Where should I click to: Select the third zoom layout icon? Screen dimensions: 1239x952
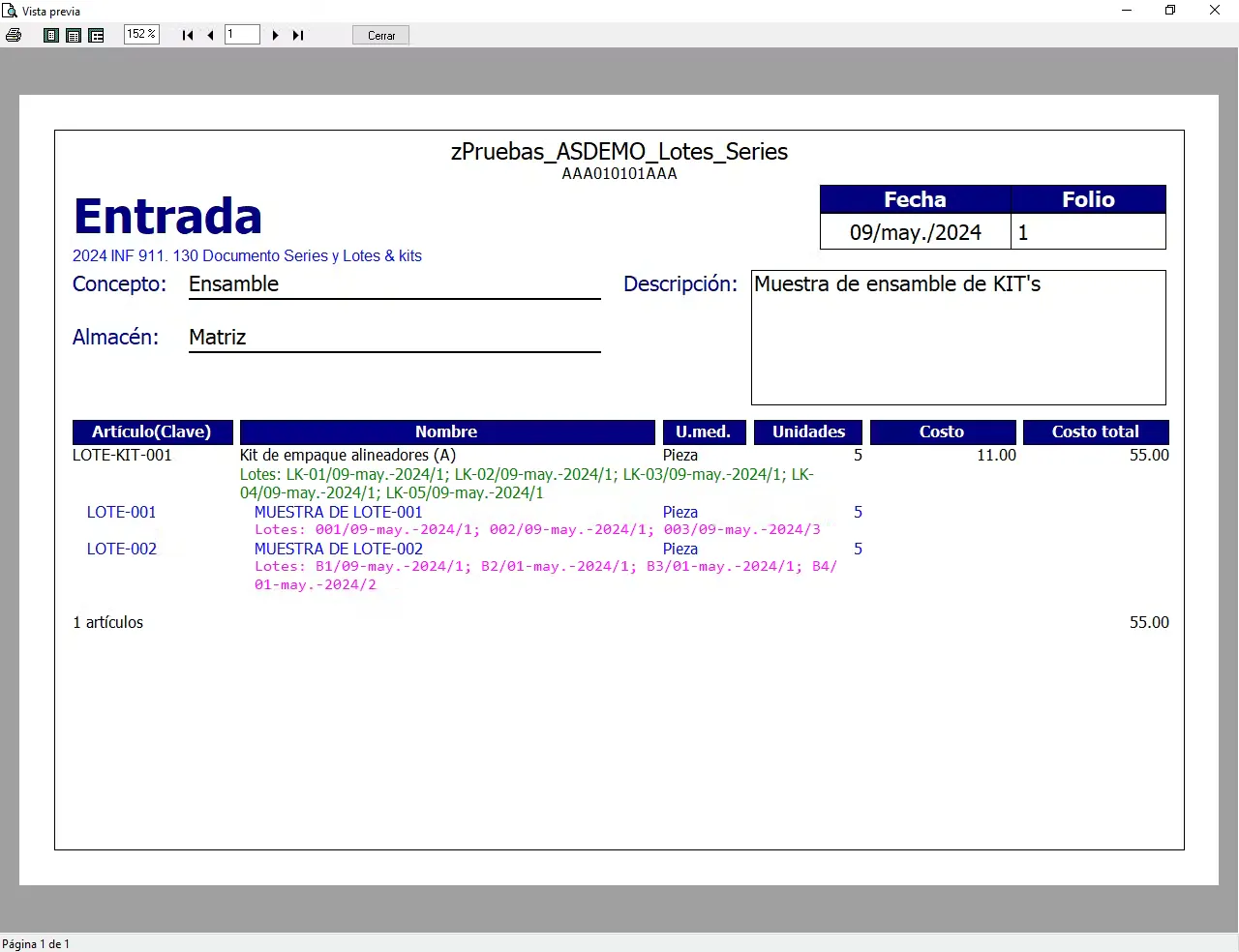pyautogui.click(x=96, y=35)
